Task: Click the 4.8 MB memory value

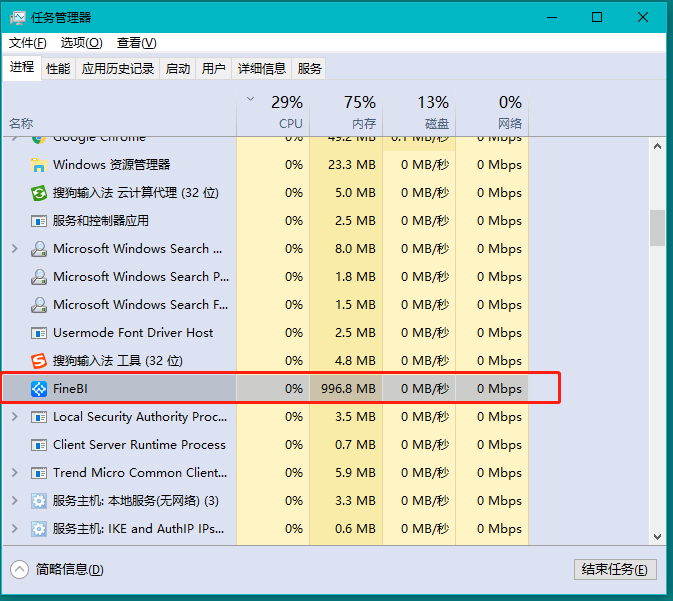Action: pyautogui.click(x=355, y=361)
